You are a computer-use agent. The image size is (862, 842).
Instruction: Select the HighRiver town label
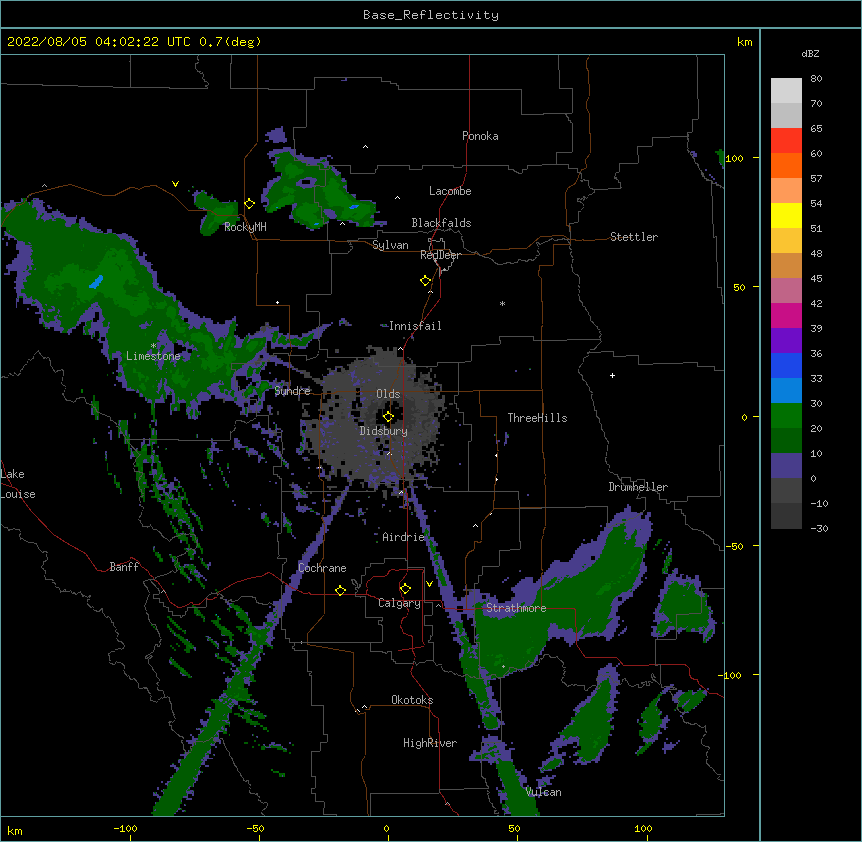[x=430, y=743]
